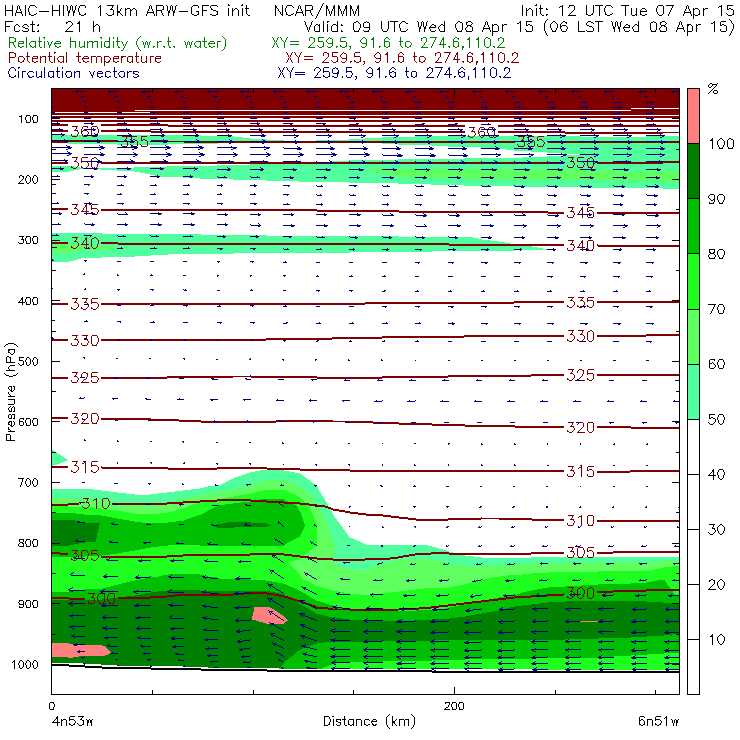Click the 60–70% light green colorbar segment
The height and width of the screenshot is (740, 740).
(x=693, y=336)
